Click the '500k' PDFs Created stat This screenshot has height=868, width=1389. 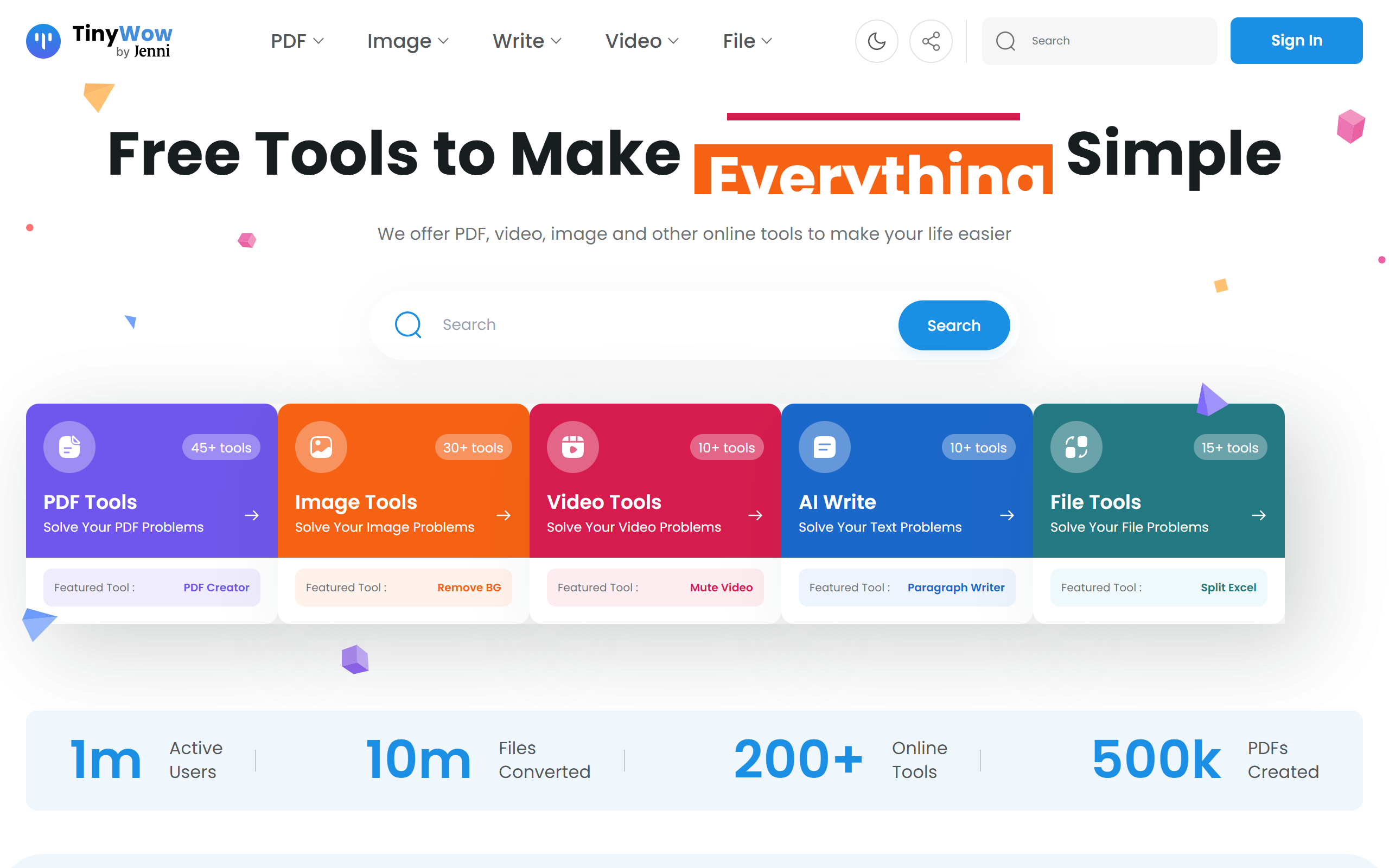(x=1156, y=759)
